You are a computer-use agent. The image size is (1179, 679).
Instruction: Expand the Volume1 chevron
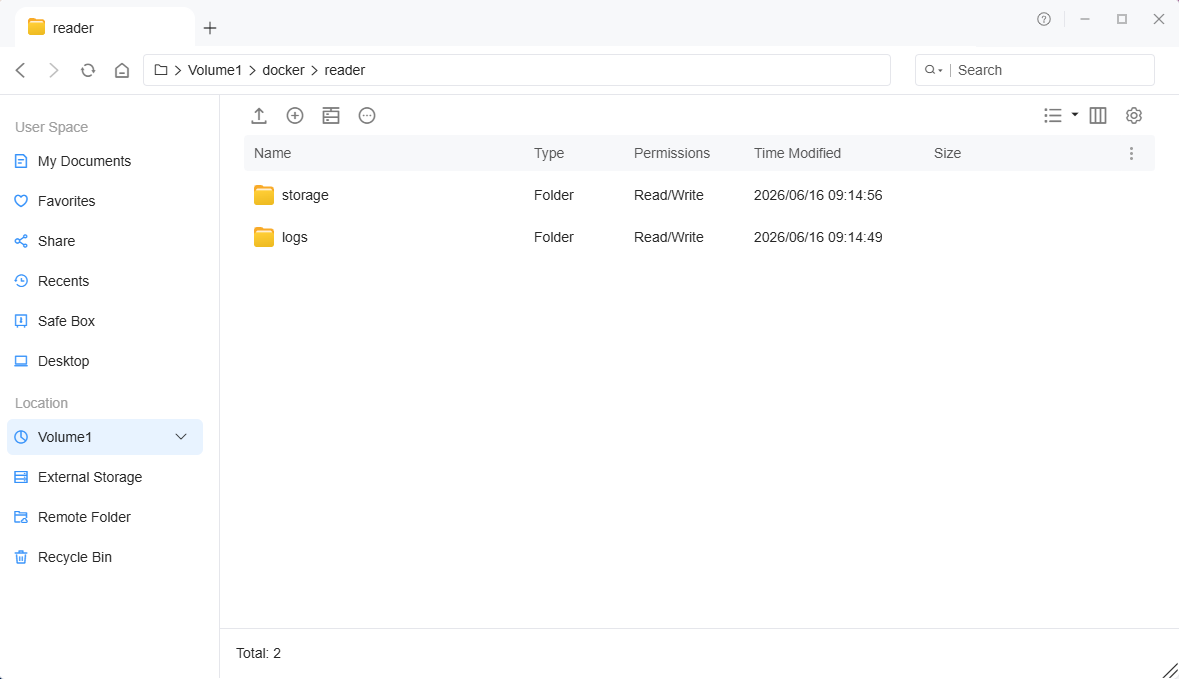(x=181, y=437)
